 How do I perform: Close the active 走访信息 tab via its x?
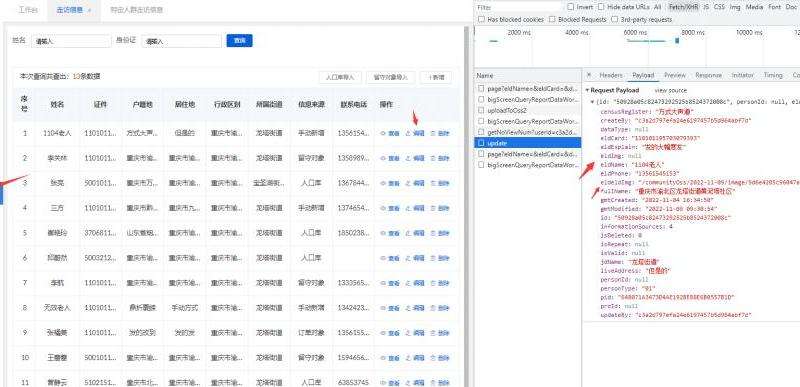tap(90, 10)
